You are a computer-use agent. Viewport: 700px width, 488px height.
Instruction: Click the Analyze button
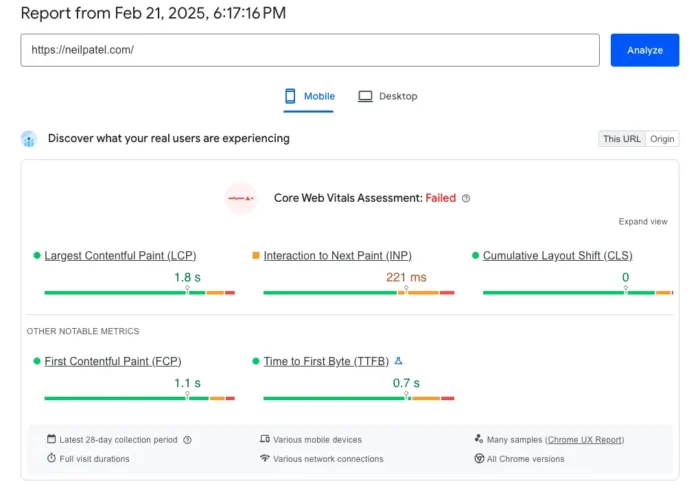[645, 50]
